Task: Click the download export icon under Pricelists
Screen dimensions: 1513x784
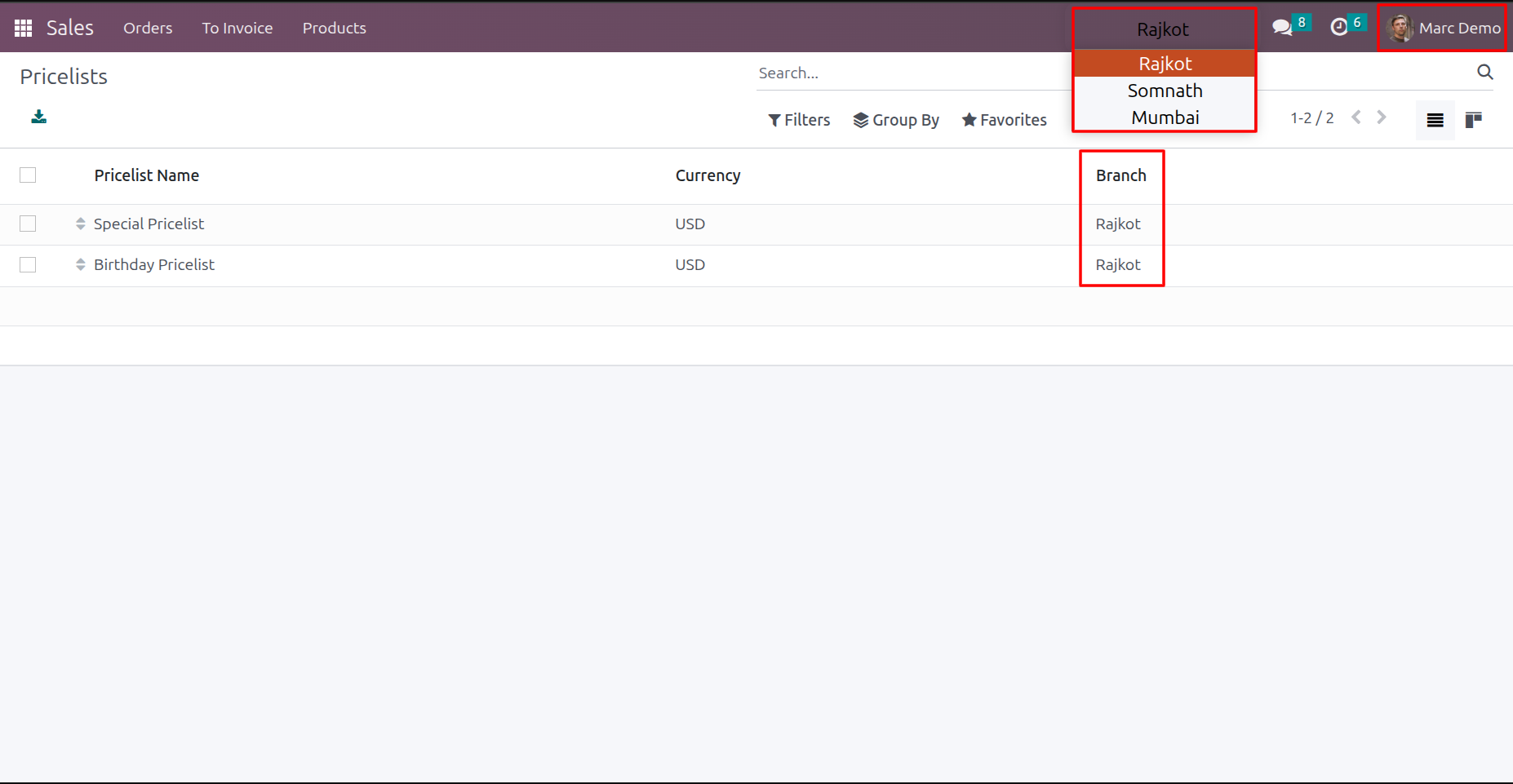Action: pyautogui.click(x=38, y=117)
